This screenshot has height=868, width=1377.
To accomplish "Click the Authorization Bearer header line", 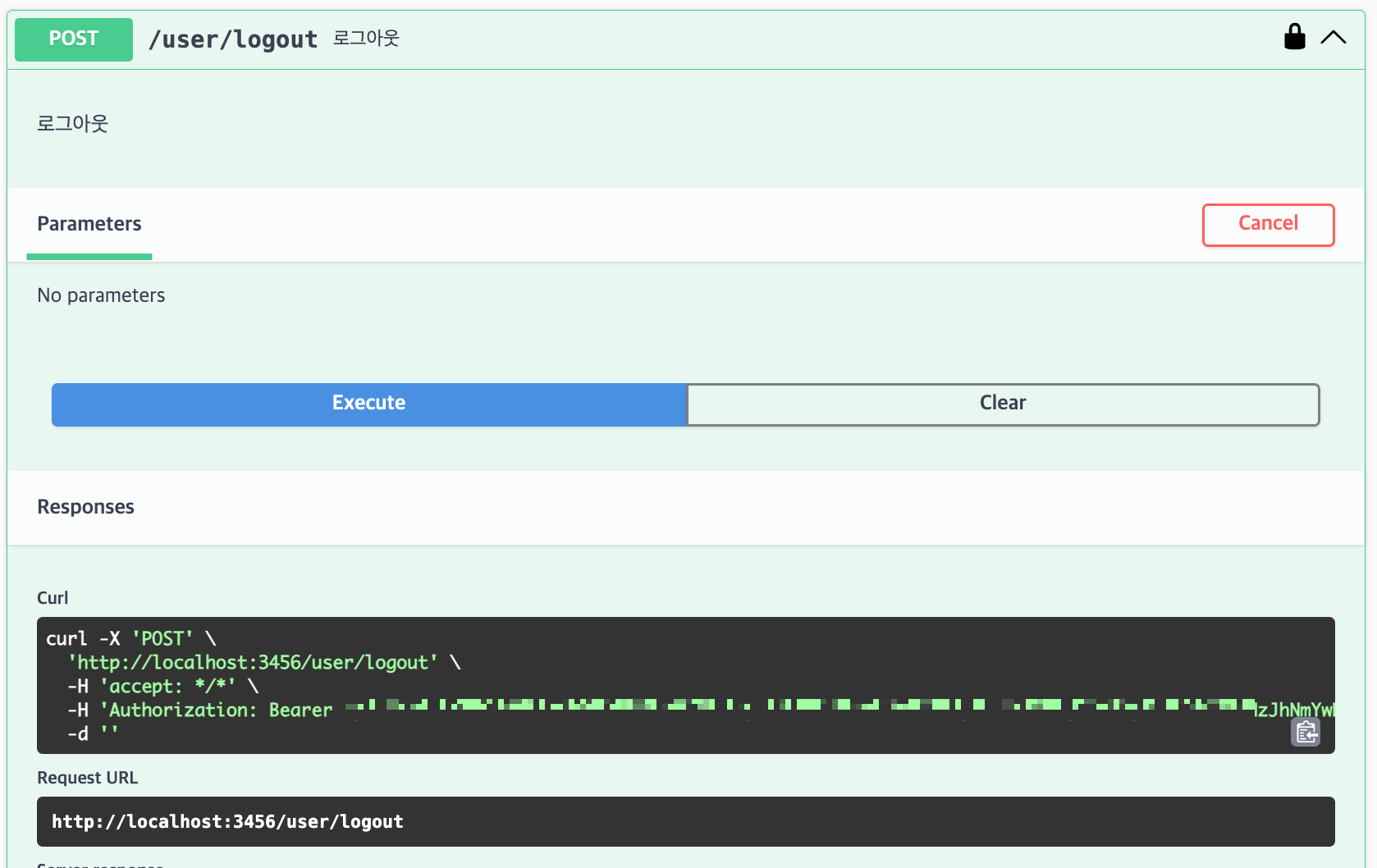I will [x=702, y=710].
